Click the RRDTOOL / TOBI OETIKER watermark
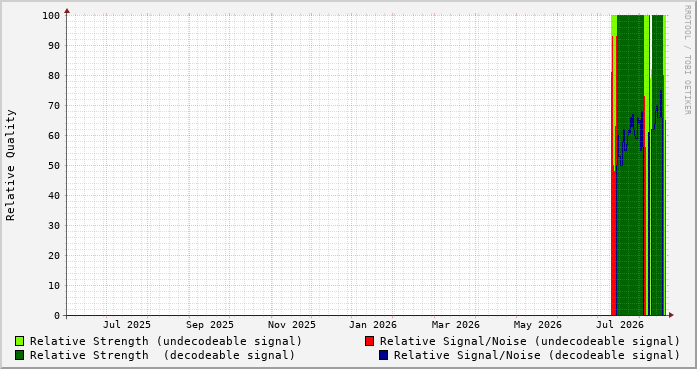The image size is (697, 369). pyautogui.click(x=687, y=60)
